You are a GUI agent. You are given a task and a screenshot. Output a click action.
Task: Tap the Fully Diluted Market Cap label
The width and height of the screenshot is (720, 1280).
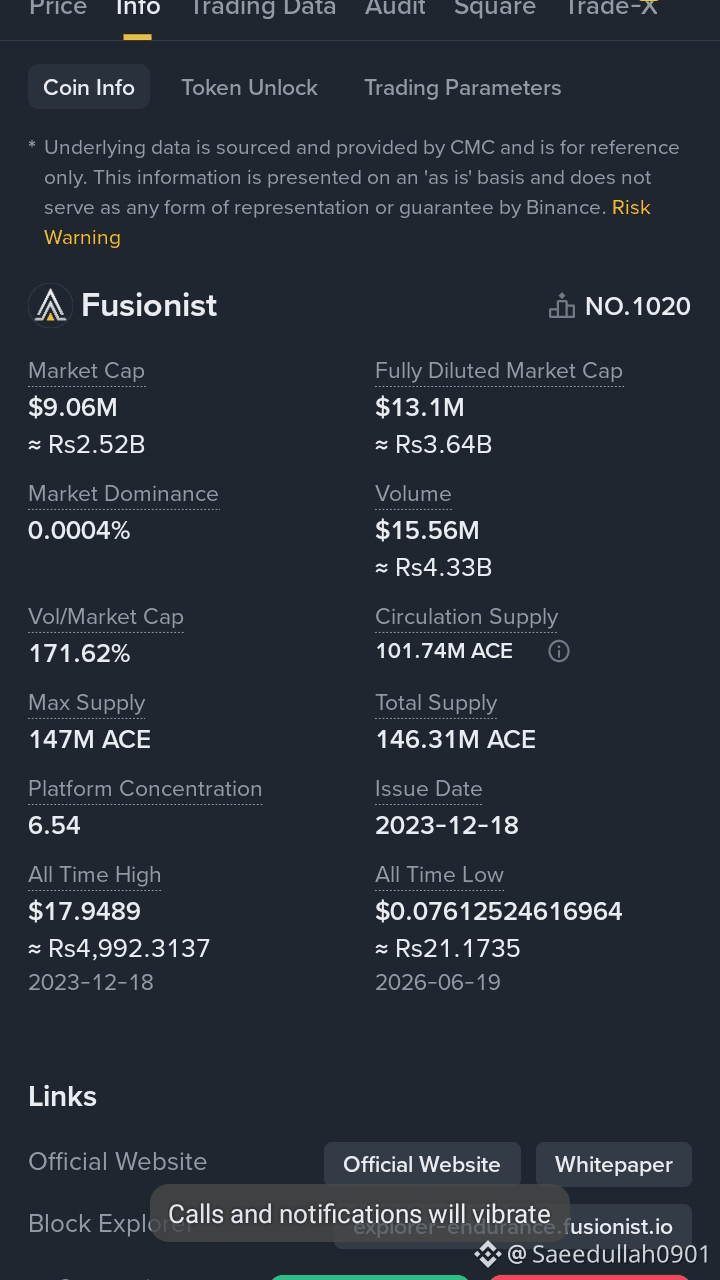[x=499, y=371]
